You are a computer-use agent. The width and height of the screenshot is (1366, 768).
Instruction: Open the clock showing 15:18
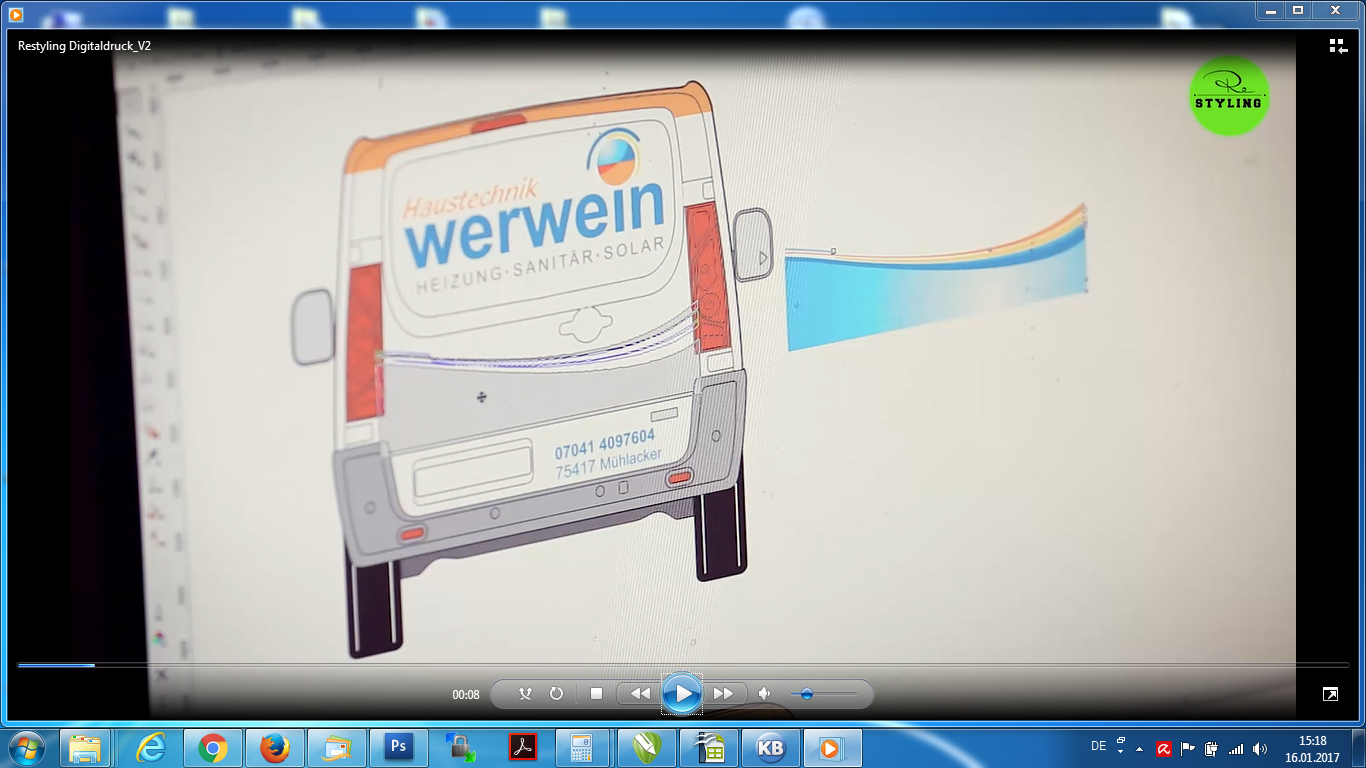(x=1312, y=749)
